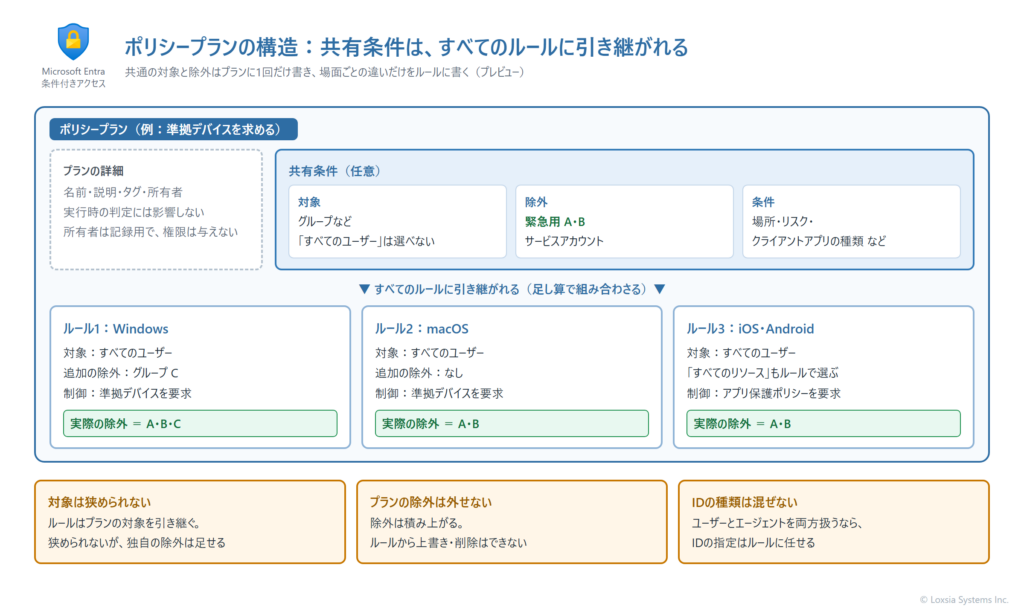Click the text 'ルールはプランの対象を引き継ぐ。'

pyautogui.click(x=125, y=523)
